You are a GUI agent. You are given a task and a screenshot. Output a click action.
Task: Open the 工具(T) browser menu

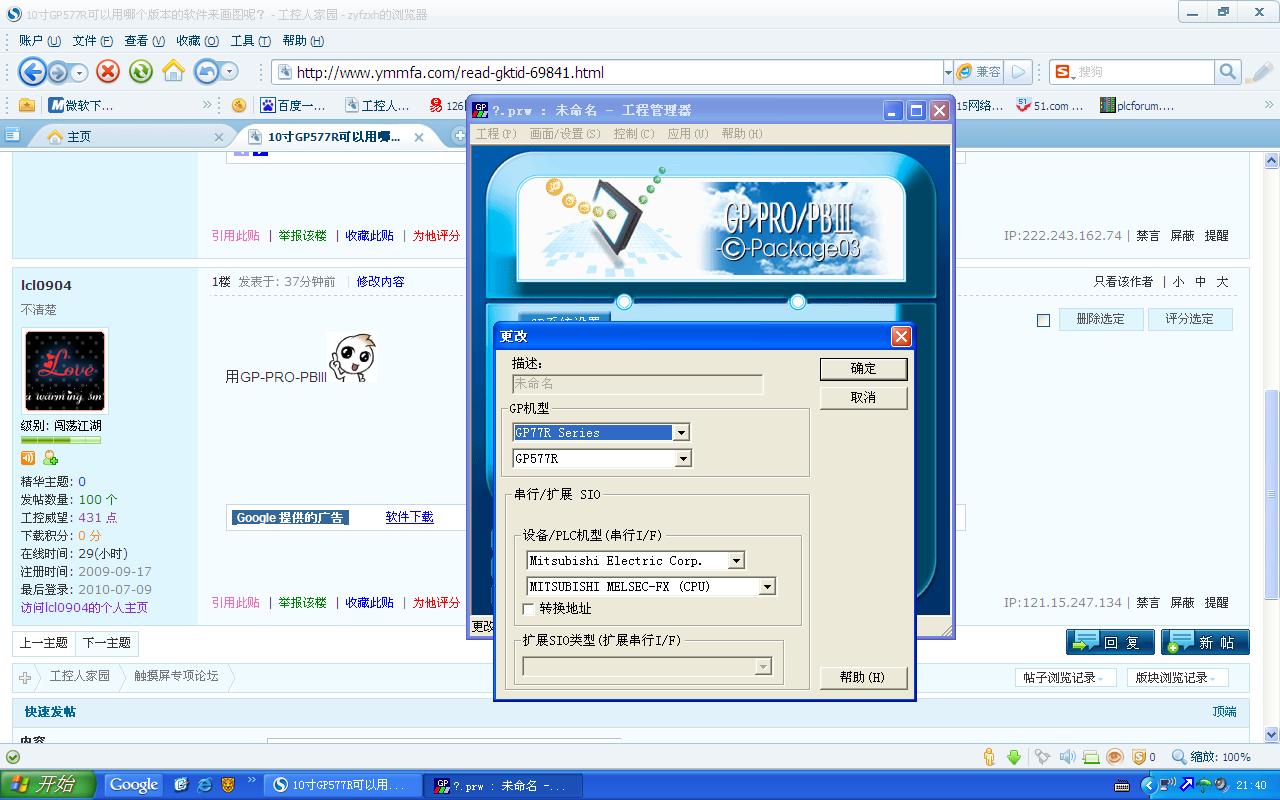(x=250, y=41)
